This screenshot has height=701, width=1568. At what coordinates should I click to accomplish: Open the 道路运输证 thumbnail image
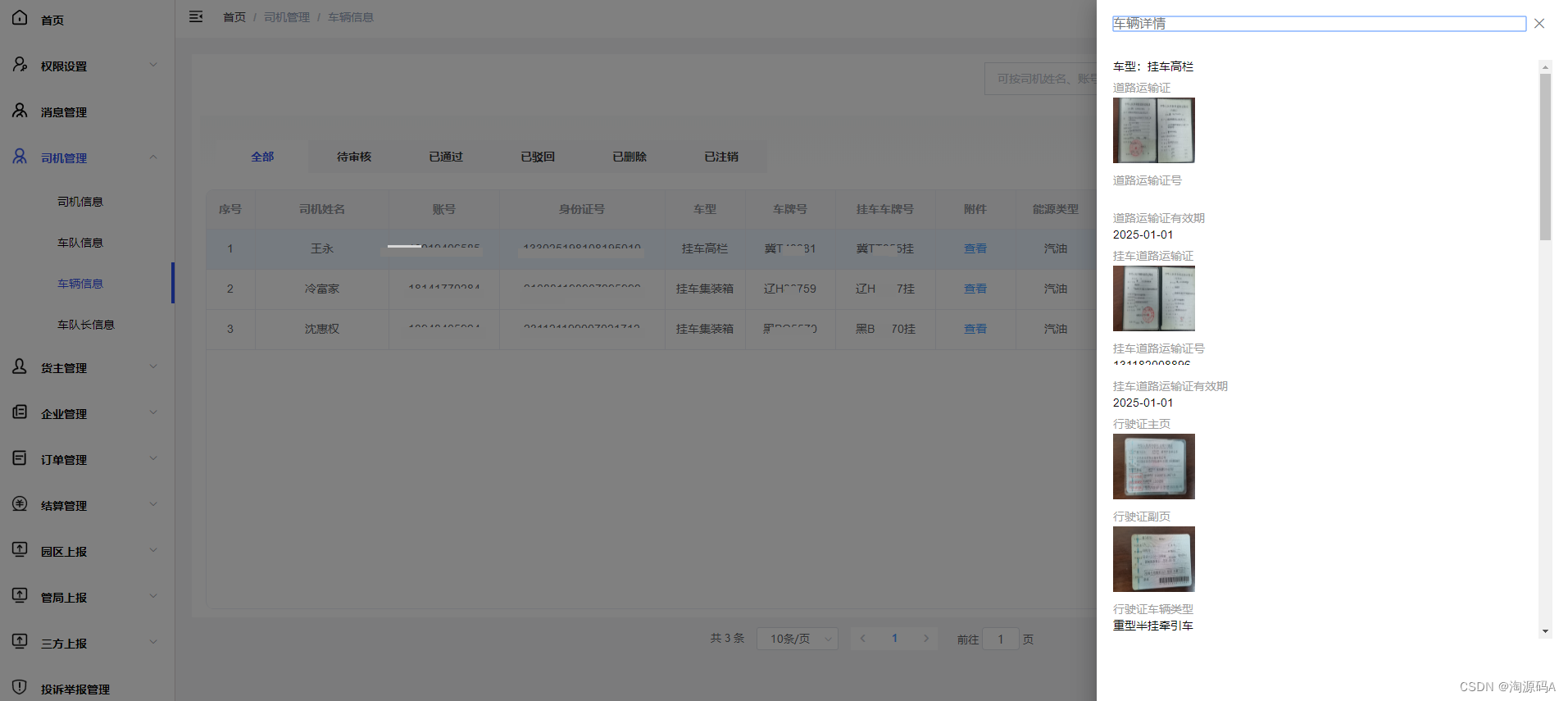pos(1154,130)
